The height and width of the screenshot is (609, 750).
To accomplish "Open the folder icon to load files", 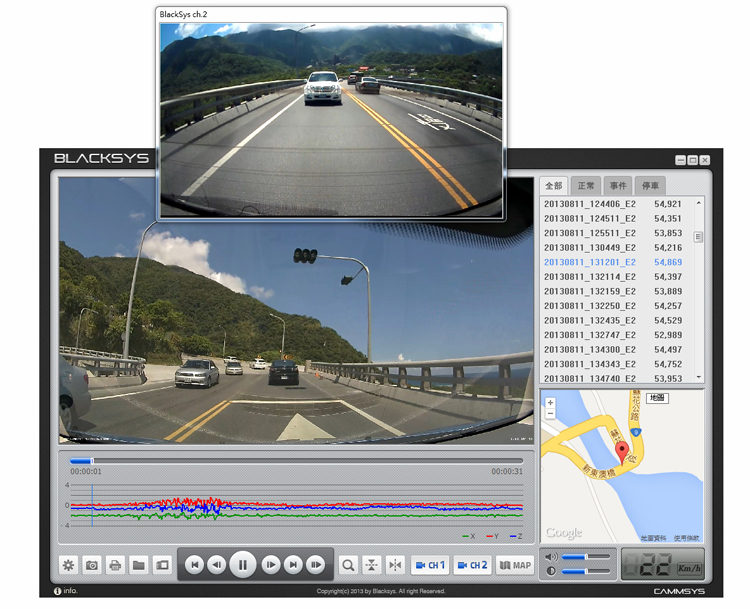I will pyautogui.click(x=138, y=565).
